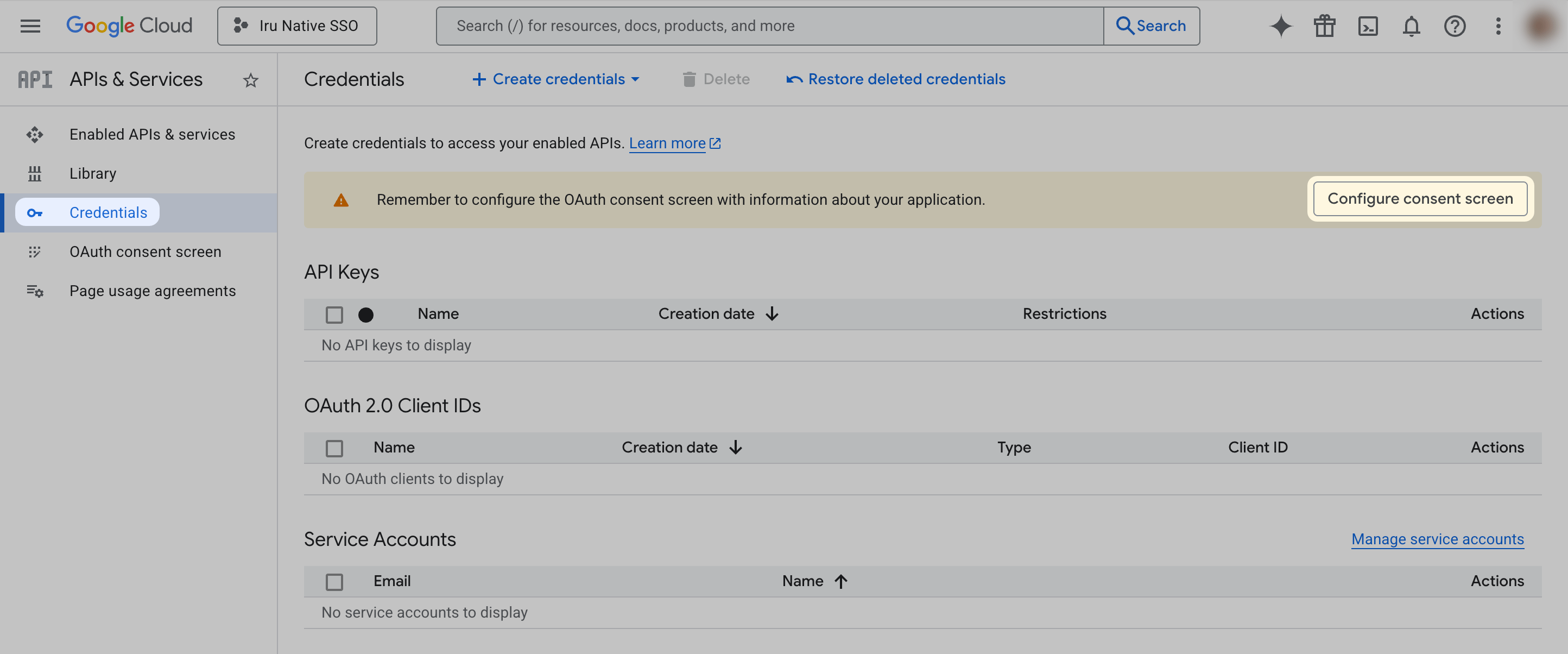Follow the Learn more link
This screenshot has width=1568, height=654.
tap(667, 143)
